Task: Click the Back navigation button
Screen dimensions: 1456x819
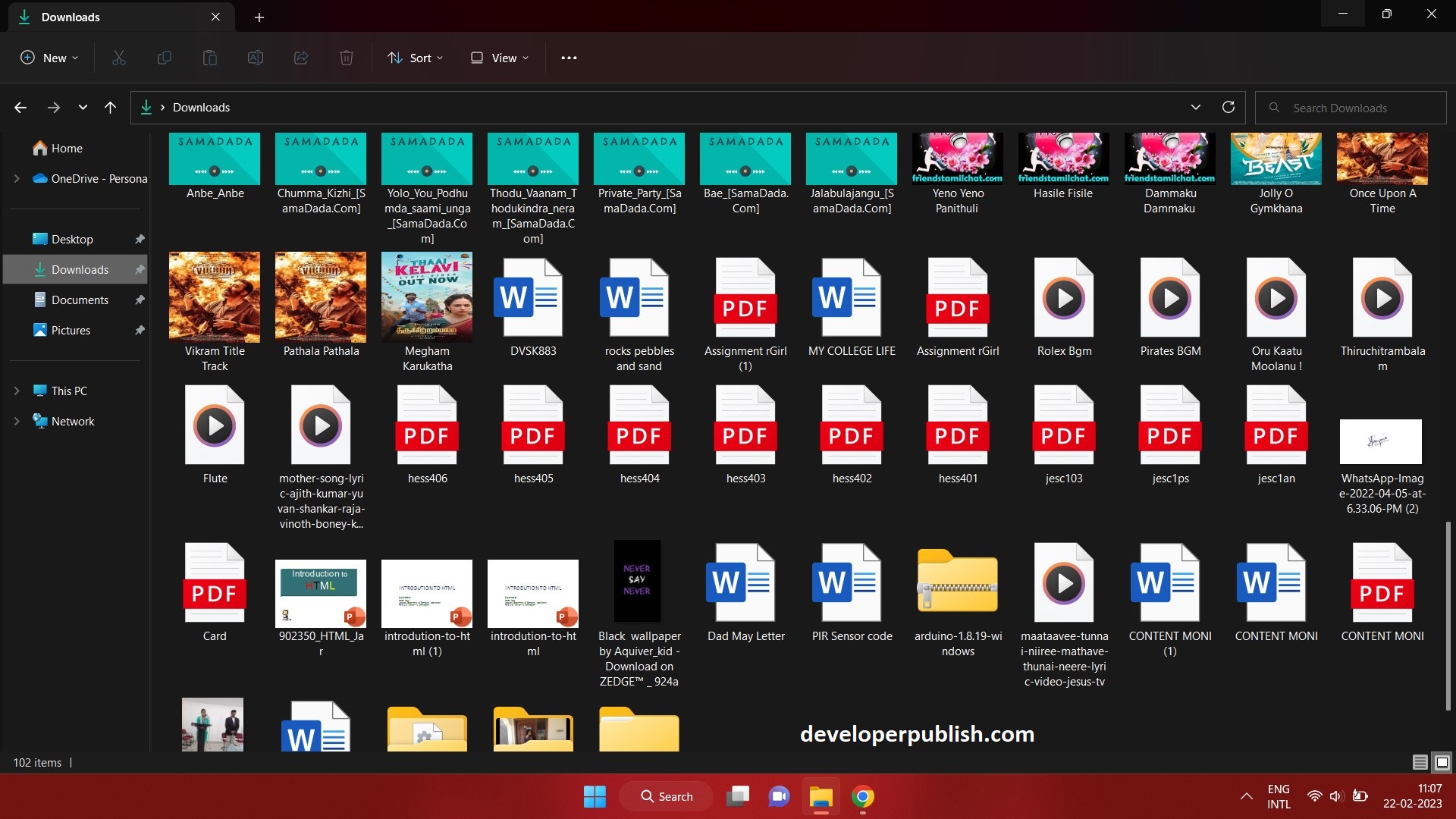Action: (x=20, y=107)
